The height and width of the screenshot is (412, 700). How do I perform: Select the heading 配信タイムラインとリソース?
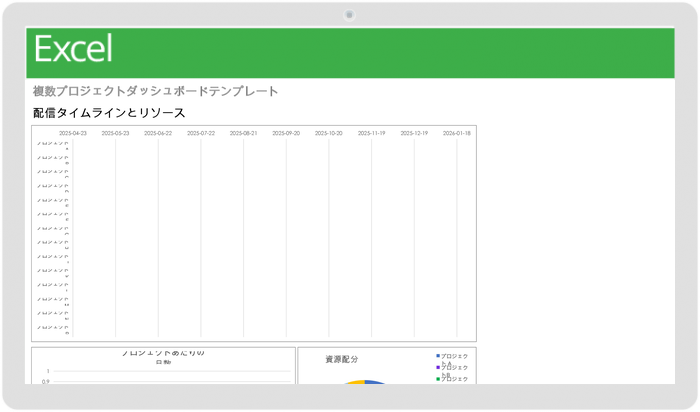point(109,113)
